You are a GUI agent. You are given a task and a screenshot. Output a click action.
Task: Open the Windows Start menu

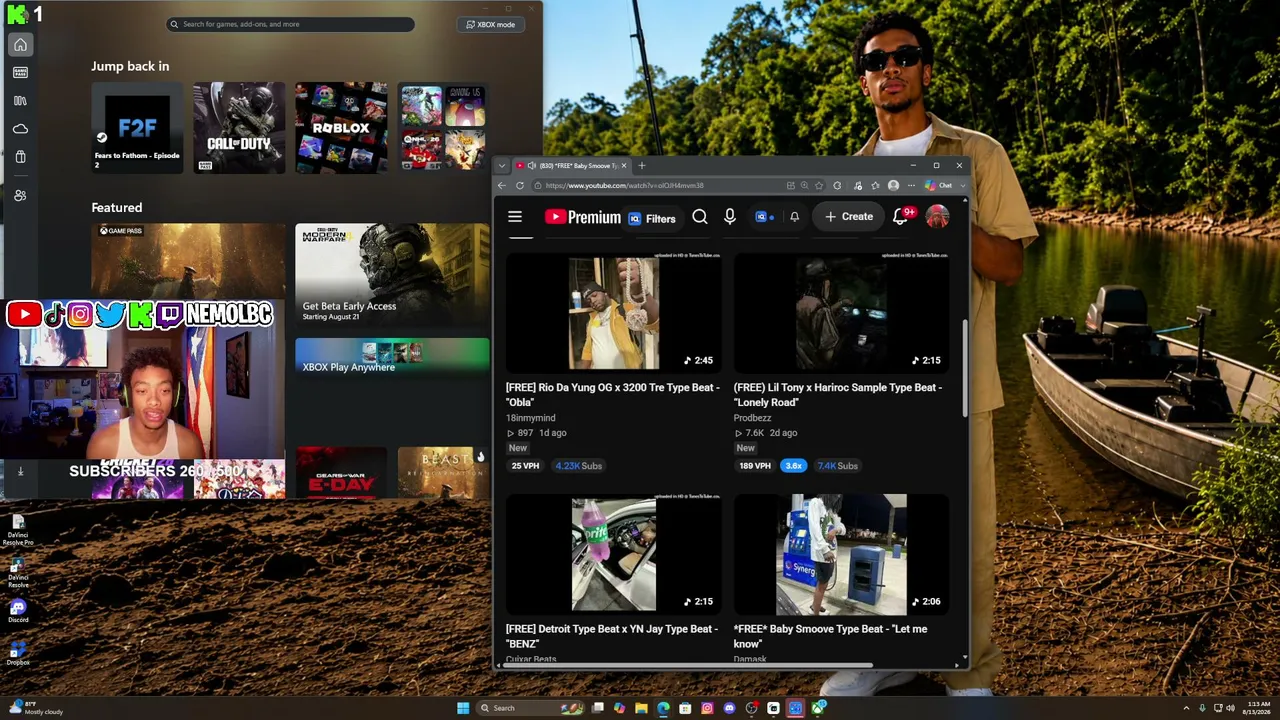463,708
